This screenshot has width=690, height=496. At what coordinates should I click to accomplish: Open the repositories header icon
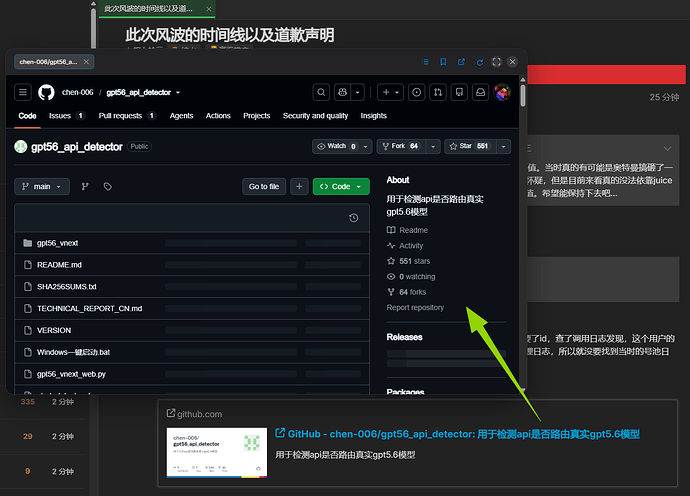coord(459,92)
